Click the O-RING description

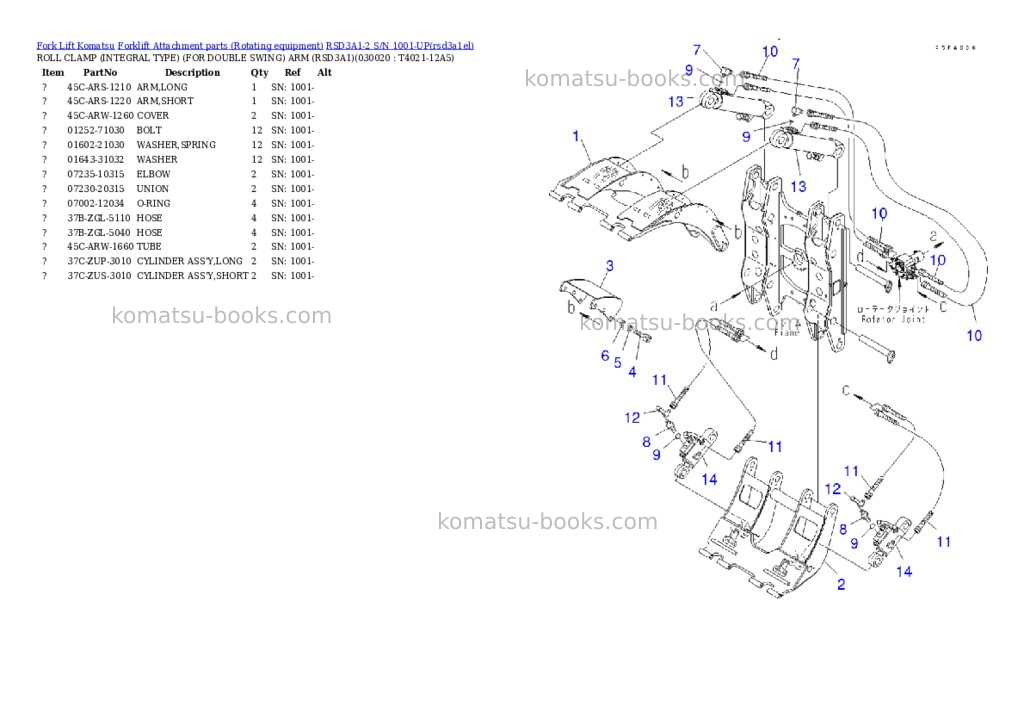153,204
